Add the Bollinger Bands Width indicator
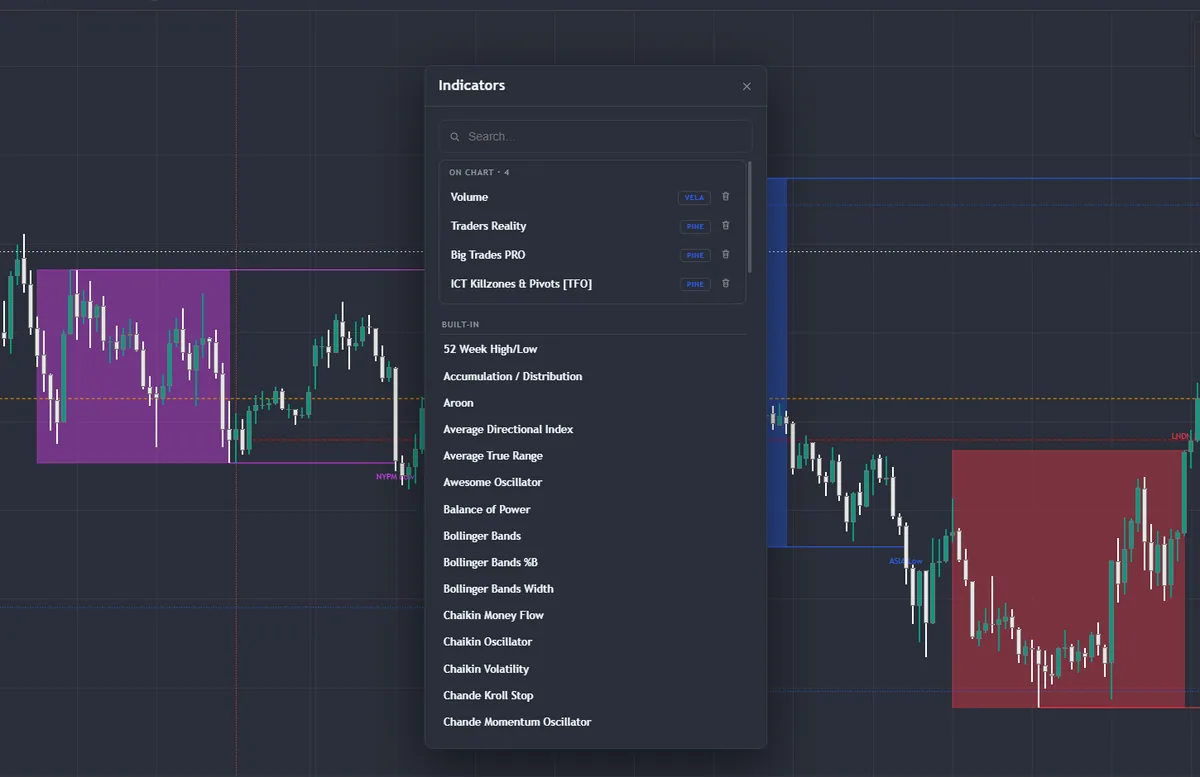 [x=594, y=589]
